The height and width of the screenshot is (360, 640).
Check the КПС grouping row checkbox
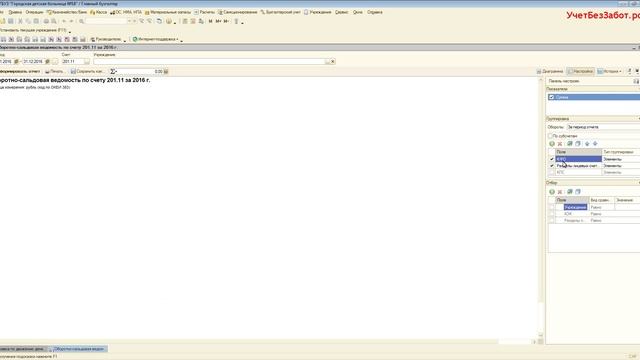click(551, 172)
